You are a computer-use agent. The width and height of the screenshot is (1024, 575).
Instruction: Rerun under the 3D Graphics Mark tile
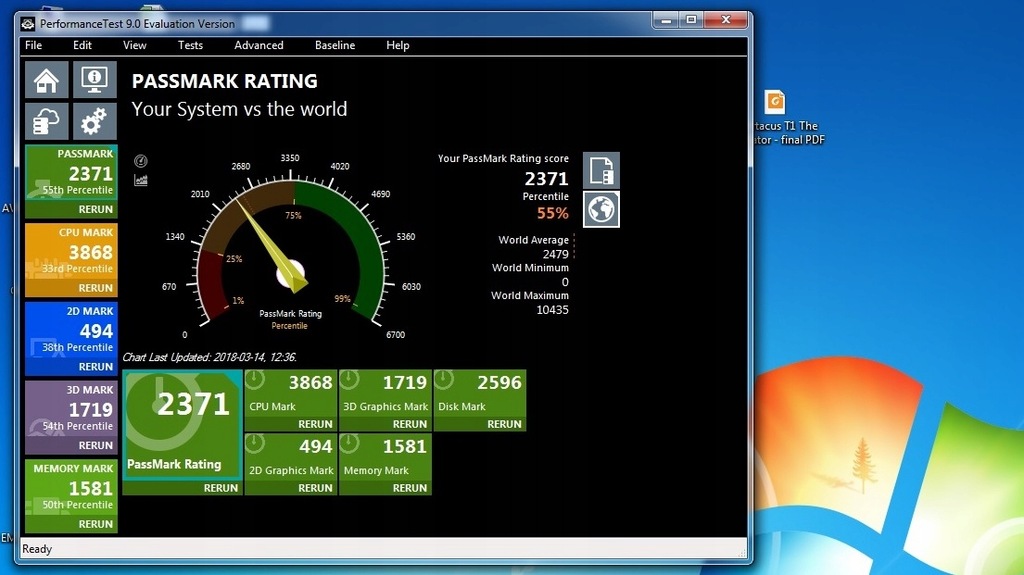410,424
